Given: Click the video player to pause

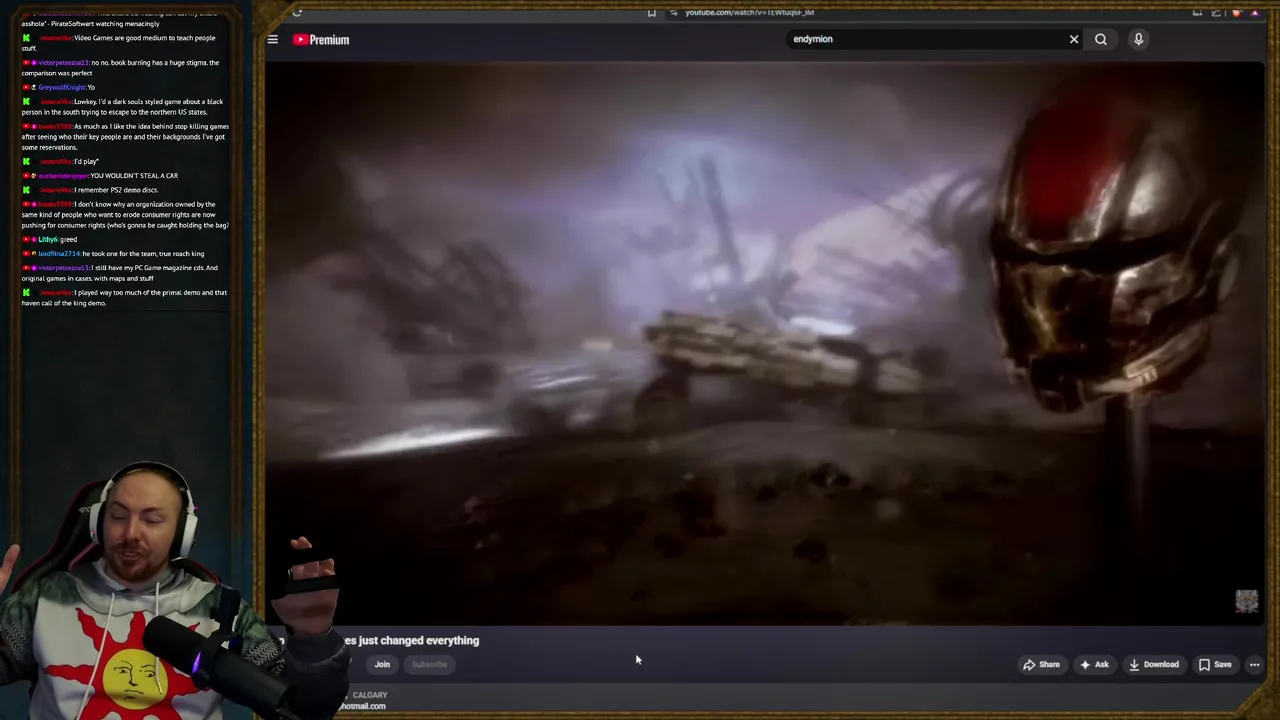Looking at the screenshot, I should [765, 342].
